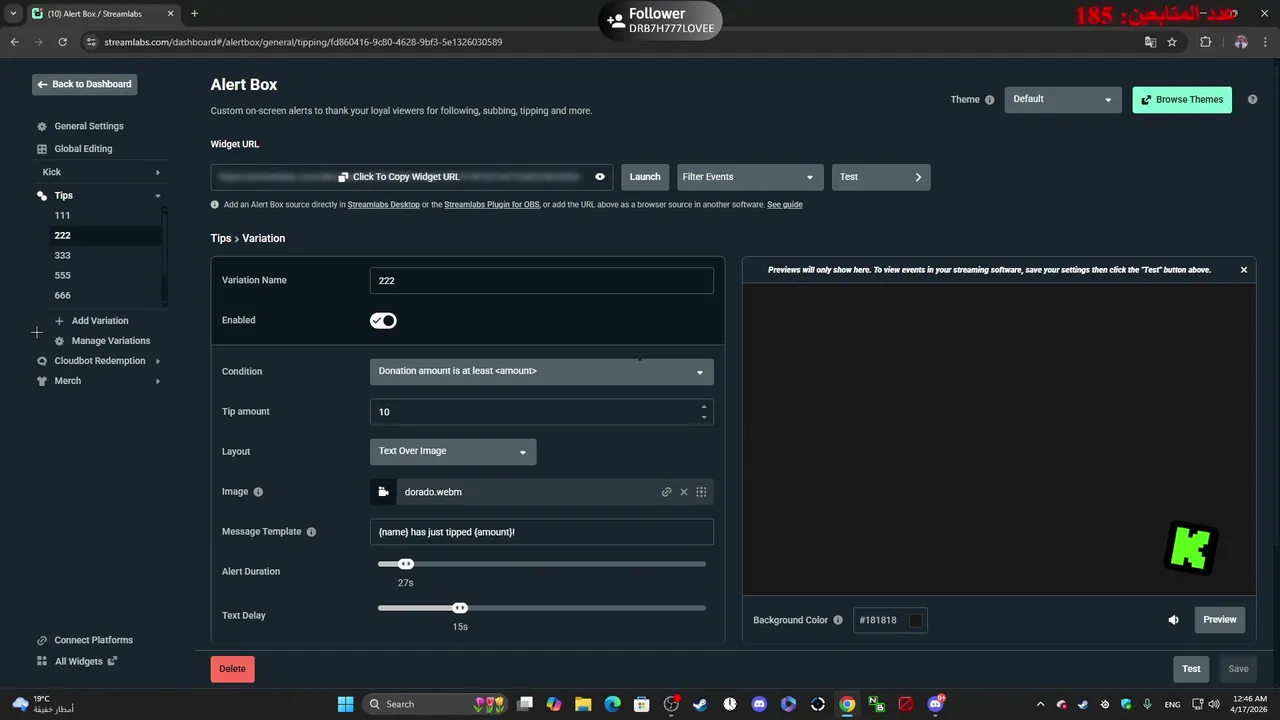Click microphone icon in system tray

tap(1147, 704)
